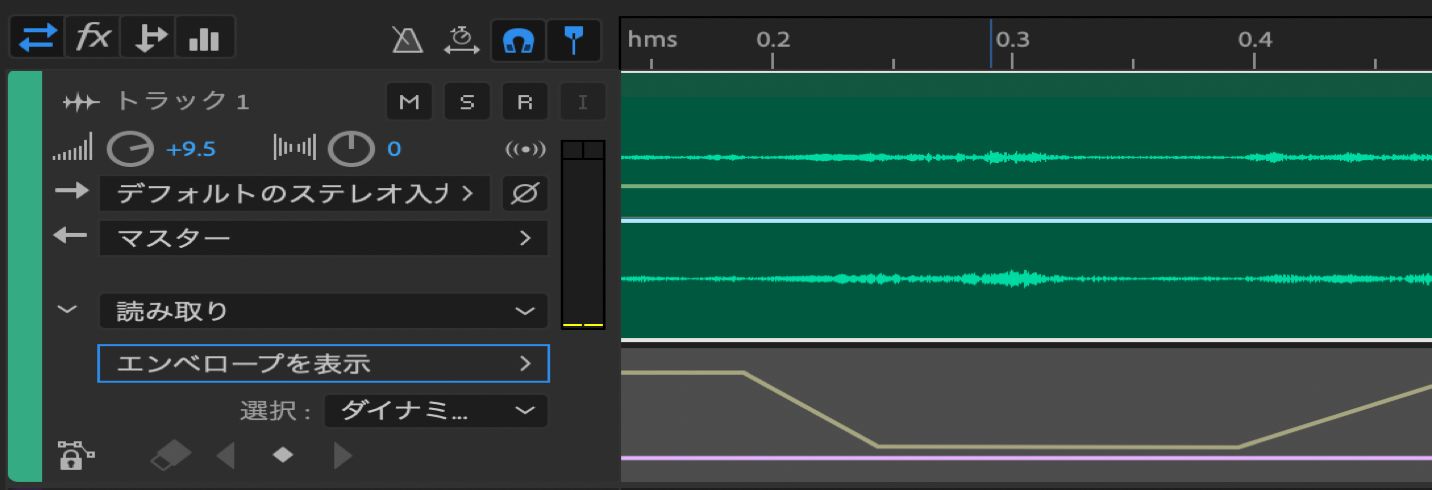Show the Inputs/Outputs view with the arrows icon
Screen dimensions: 1432x490
click(x=39, y=39)
